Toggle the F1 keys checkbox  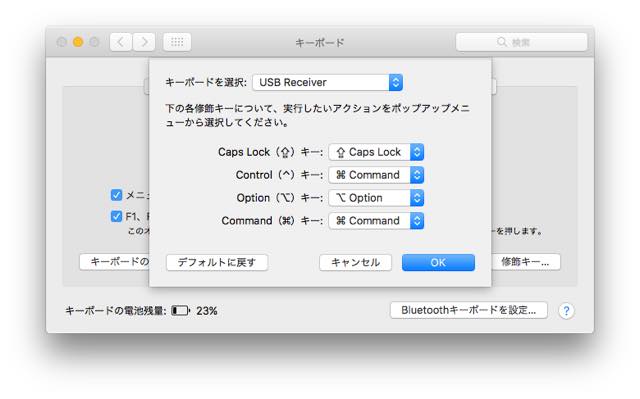[x=116, y=216]
